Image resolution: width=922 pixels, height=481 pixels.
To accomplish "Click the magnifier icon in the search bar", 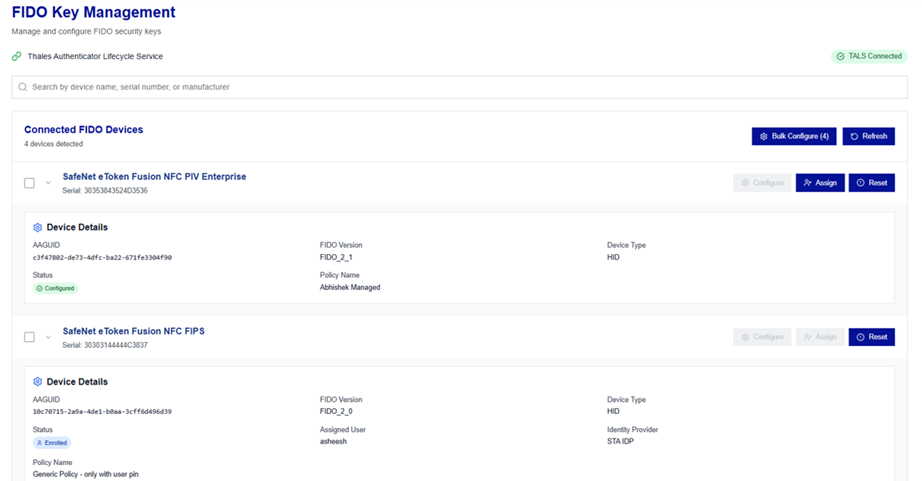I will [22, 87].
